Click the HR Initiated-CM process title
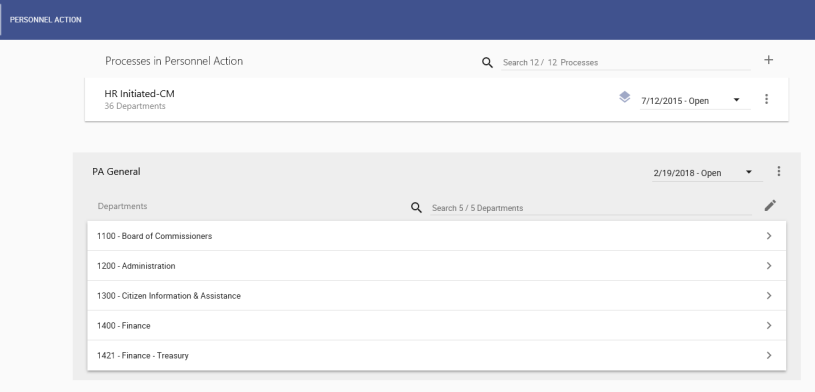This screenshot has height=392, width=815. tap(139, 94)
